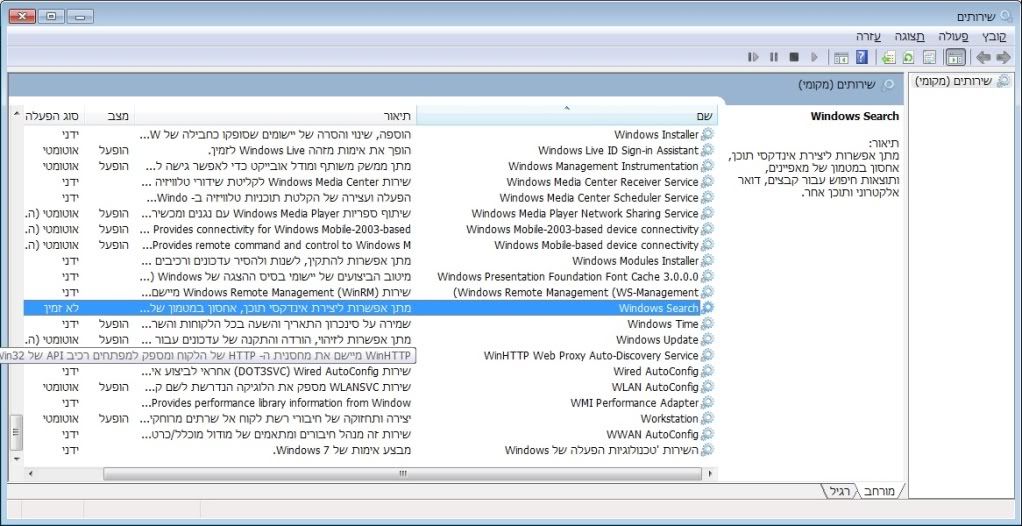Select the WWAN AutoConfig service name

[652, 434]
